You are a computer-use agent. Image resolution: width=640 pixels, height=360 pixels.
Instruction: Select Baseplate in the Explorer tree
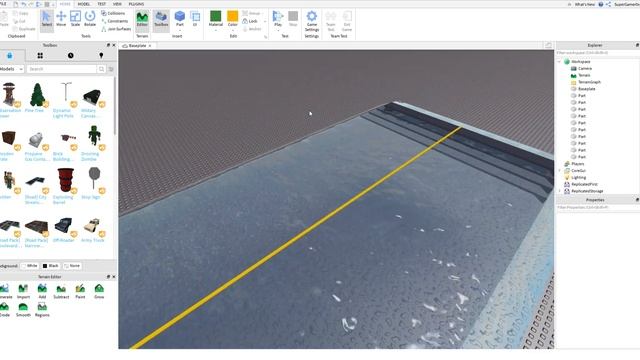(587, 89)
